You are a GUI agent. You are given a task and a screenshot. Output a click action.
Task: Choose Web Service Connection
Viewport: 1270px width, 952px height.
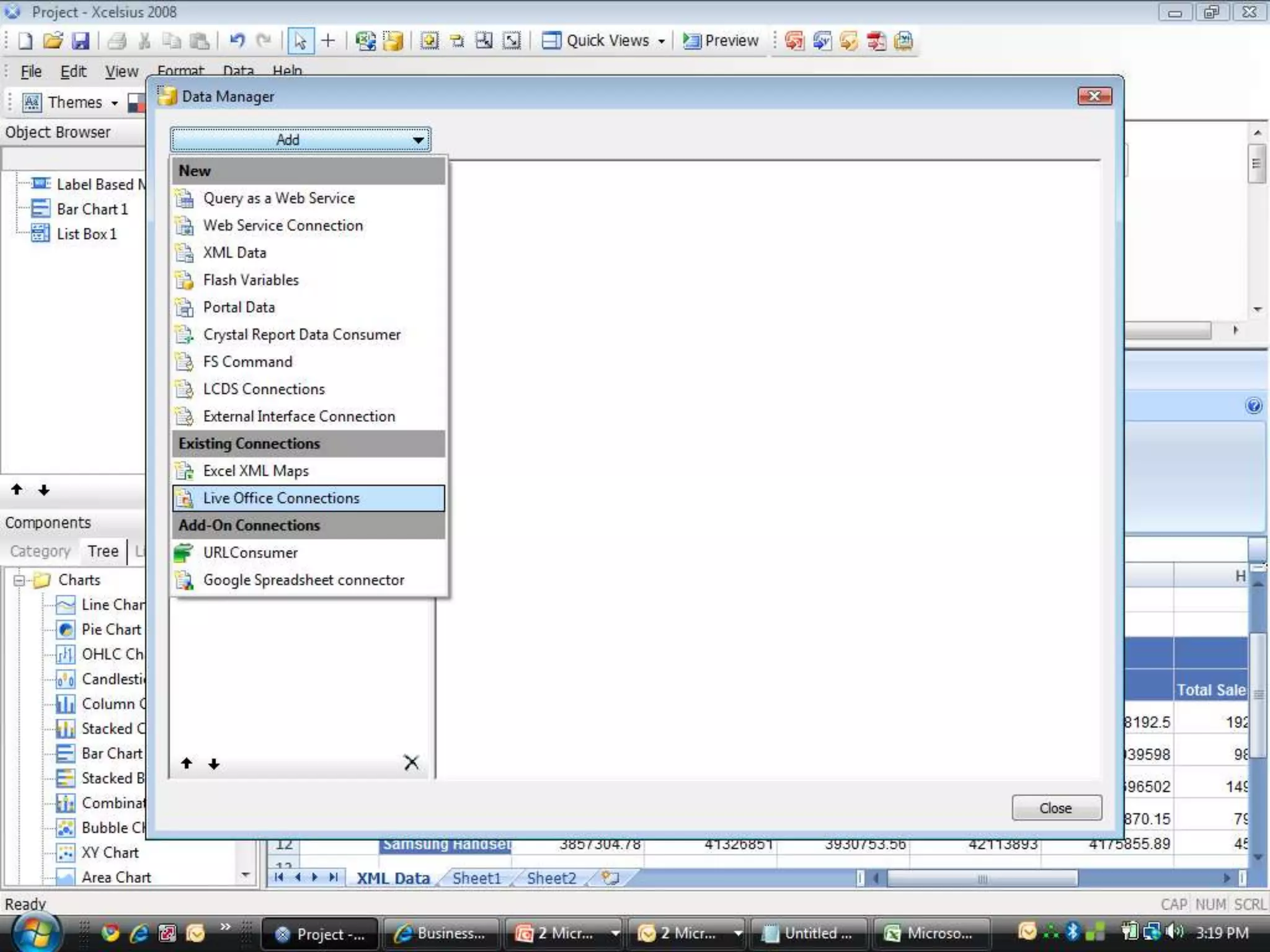[309, 226]
